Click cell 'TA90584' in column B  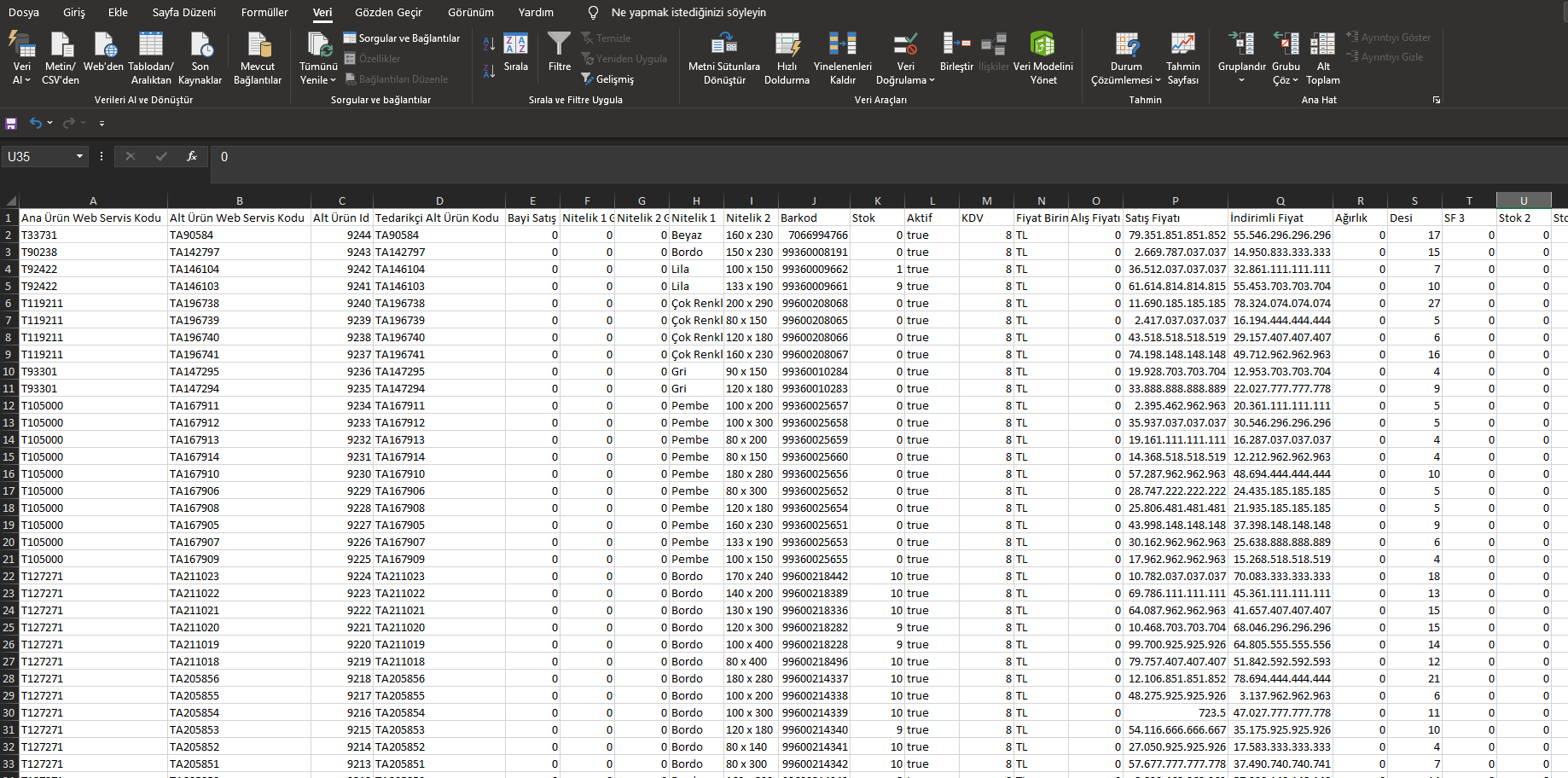pyautogui.click(x=239, y=235)
